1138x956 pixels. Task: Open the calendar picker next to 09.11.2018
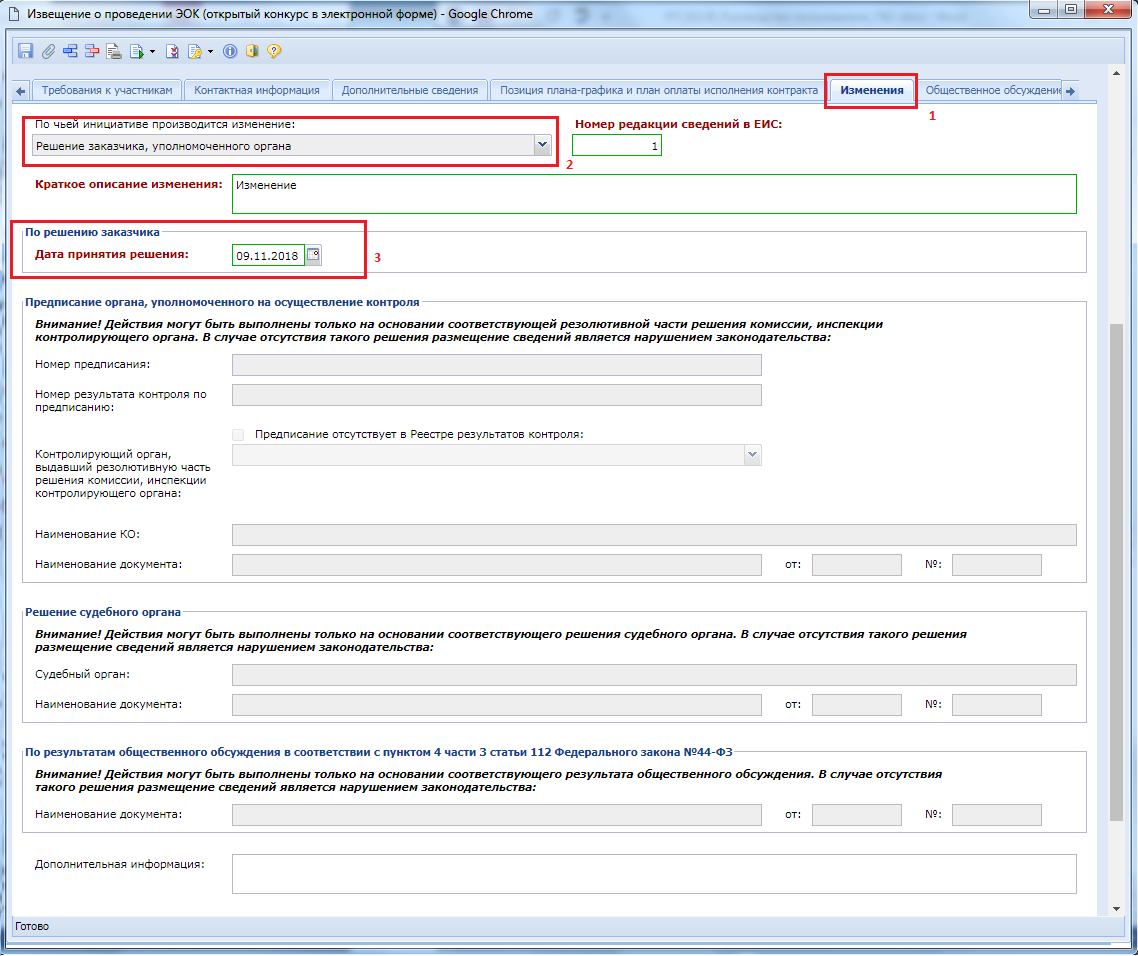pyautogui.click(x=313, y=255)
